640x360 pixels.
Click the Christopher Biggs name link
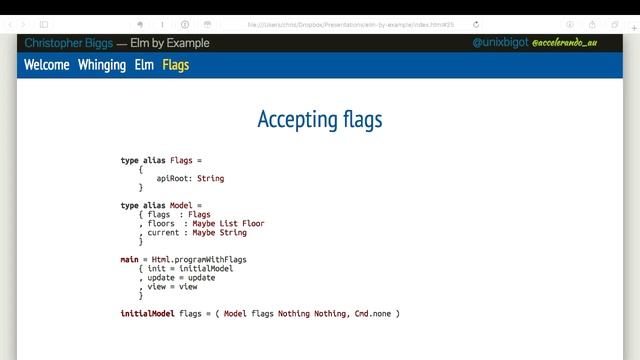(x=69, y=43)
